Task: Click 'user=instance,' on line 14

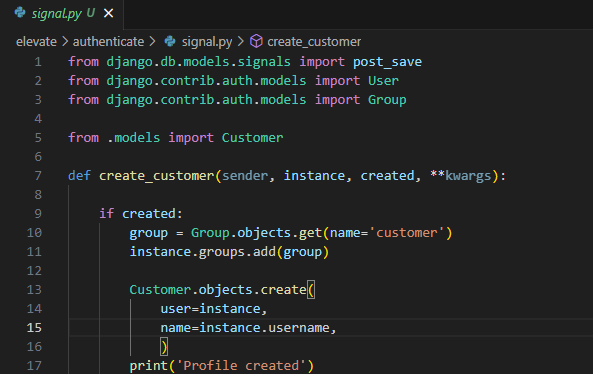Action: click(214, 309)
